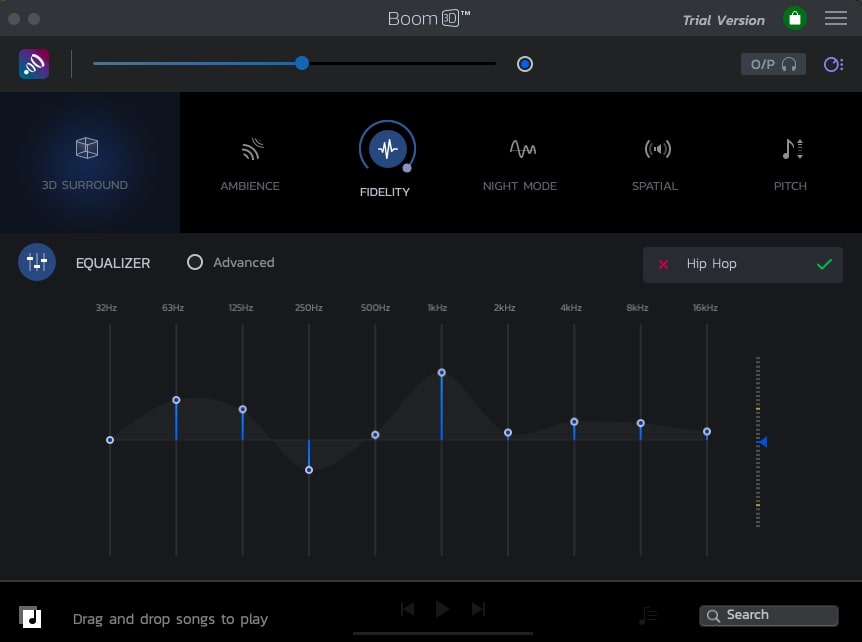
Task: Click the Search songs field
Action: tap(770, 615)
